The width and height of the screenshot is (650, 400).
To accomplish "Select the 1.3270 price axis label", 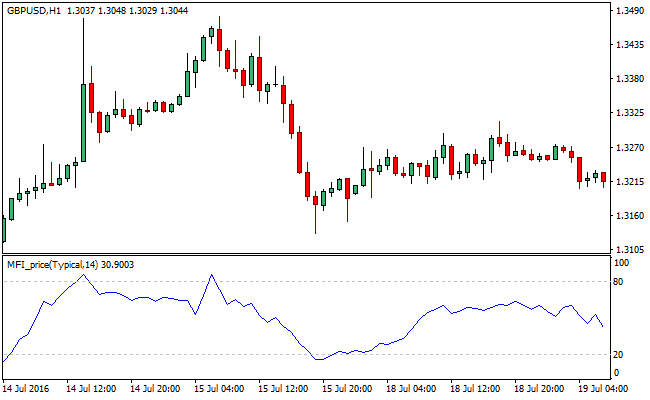I will 628,148.
